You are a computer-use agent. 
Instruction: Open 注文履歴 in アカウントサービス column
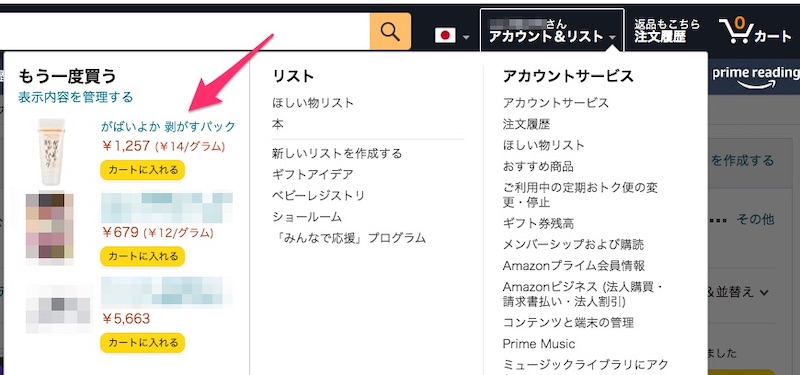tap(526, 124)
